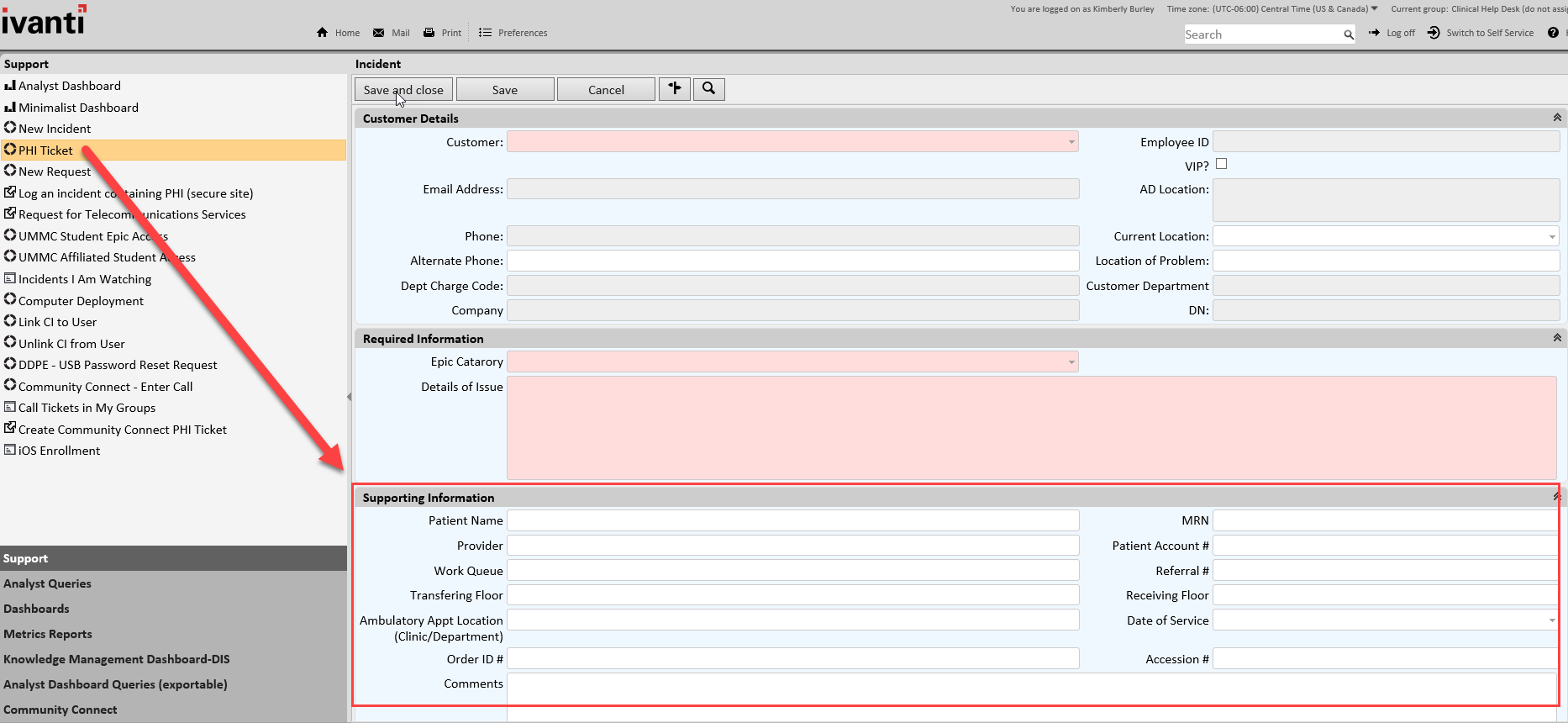Screen dimensions: 1568x723
Task: Open Mail from the top toolbar
Action: (x=391, y=33)
